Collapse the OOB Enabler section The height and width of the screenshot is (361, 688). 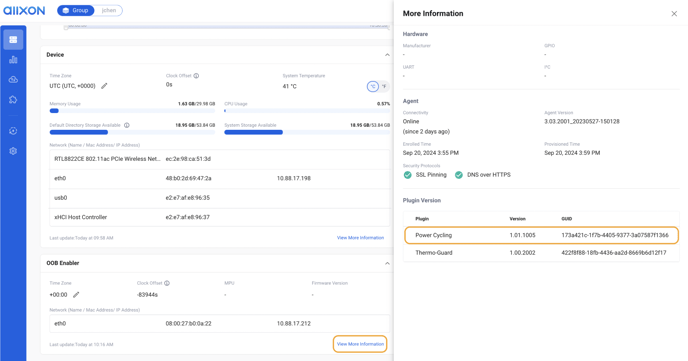387,263
